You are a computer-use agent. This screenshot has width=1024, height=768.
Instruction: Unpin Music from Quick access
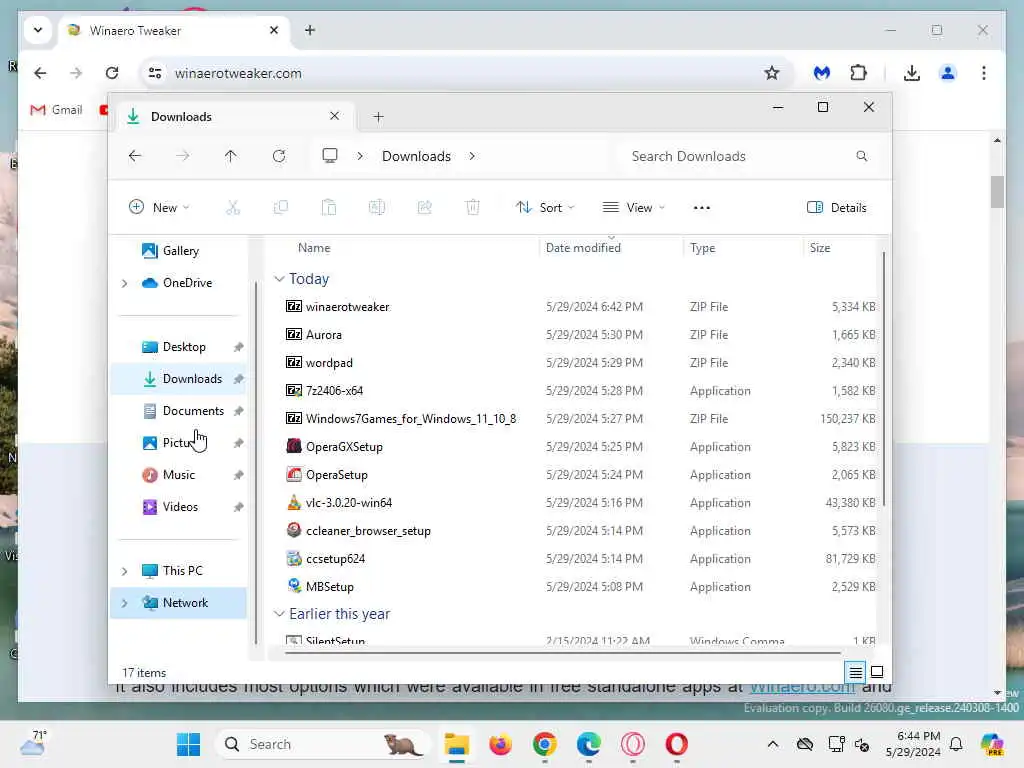pos(238,475)
